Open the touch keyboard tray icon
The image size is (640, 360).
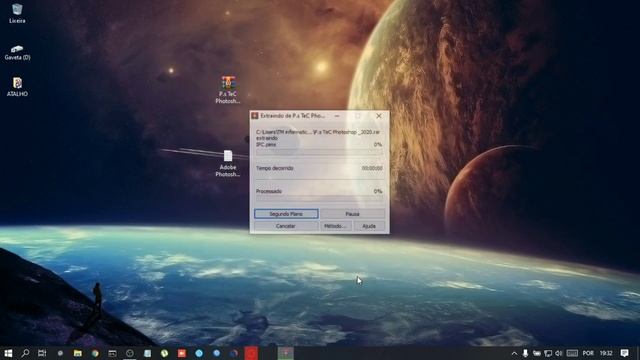572,353
